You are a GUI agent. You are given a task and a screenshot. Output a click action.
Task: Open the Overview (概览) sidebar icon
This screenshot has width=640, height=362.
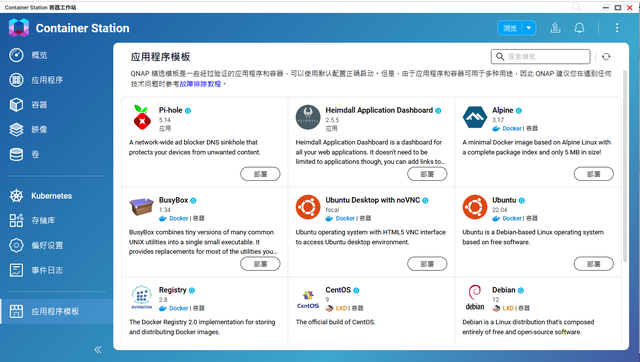point(16,55)
